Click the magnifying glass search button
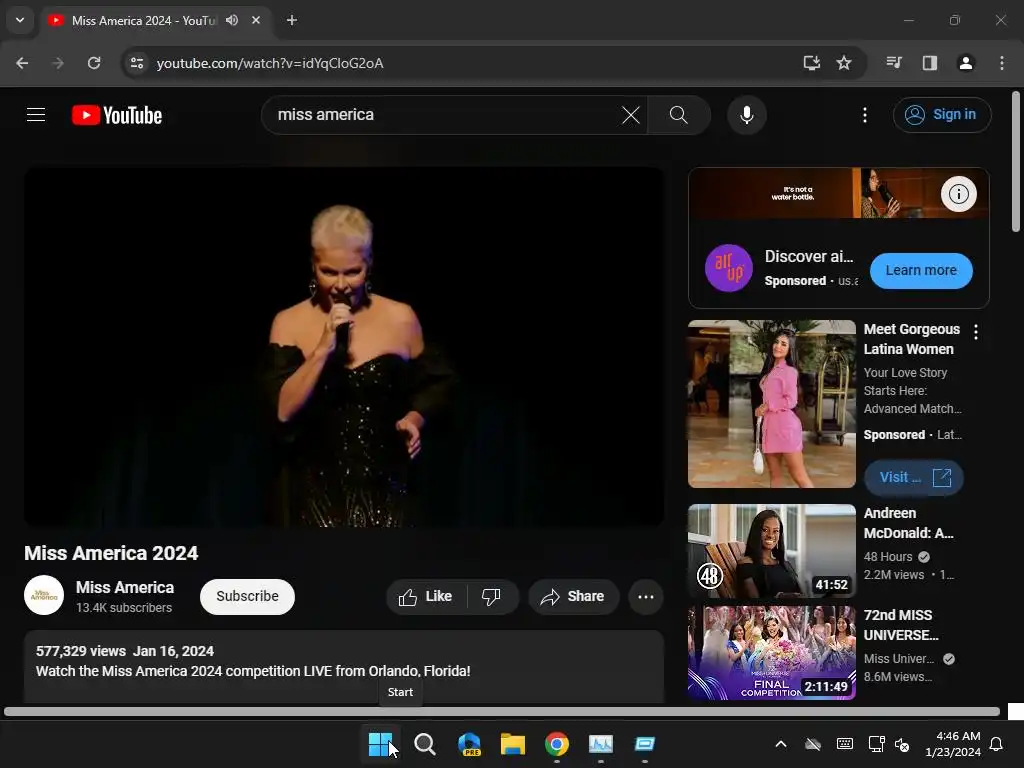 point(679,115)
